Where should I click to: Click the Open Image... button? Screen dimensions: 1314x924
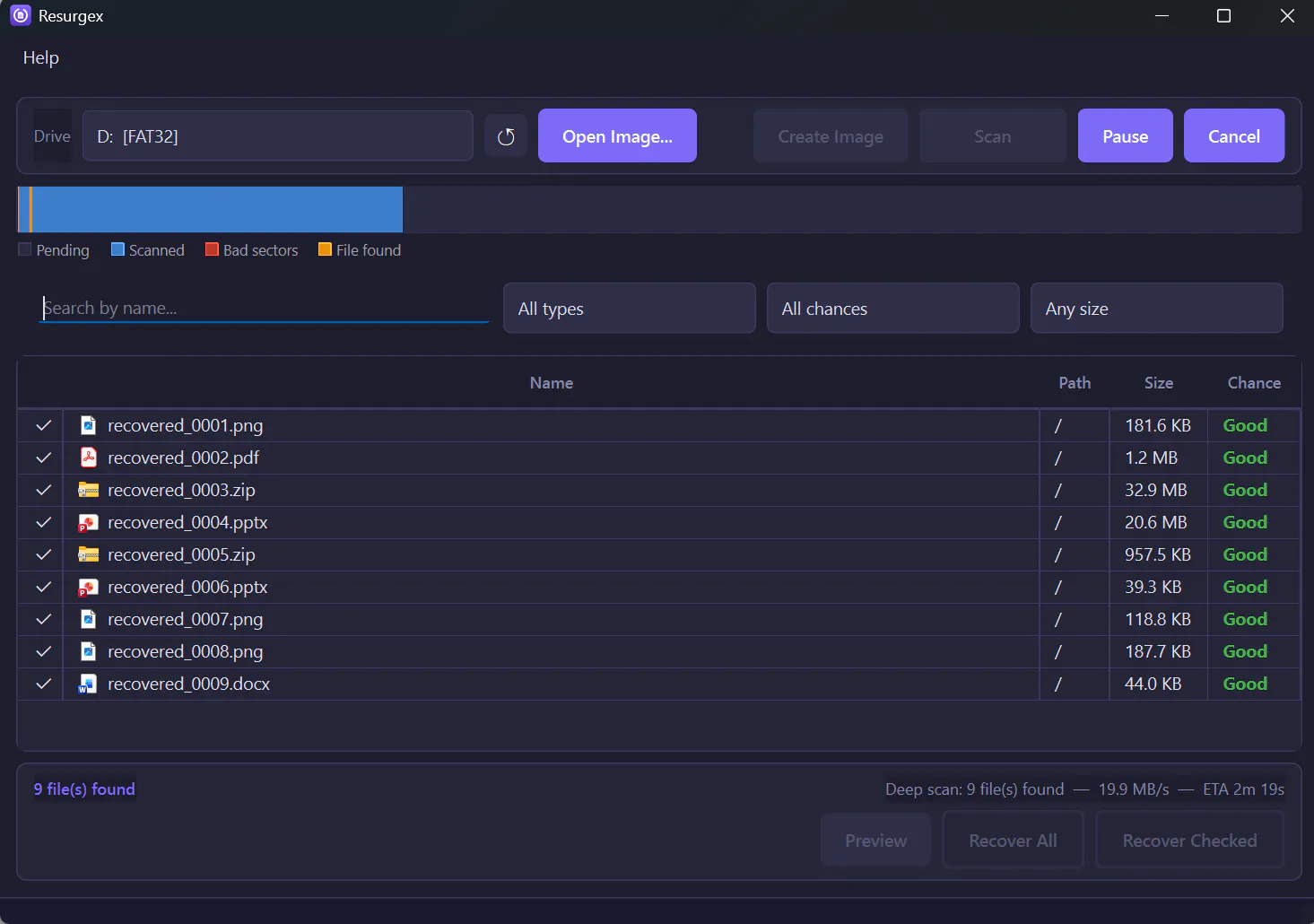click(x=617, y=136)
